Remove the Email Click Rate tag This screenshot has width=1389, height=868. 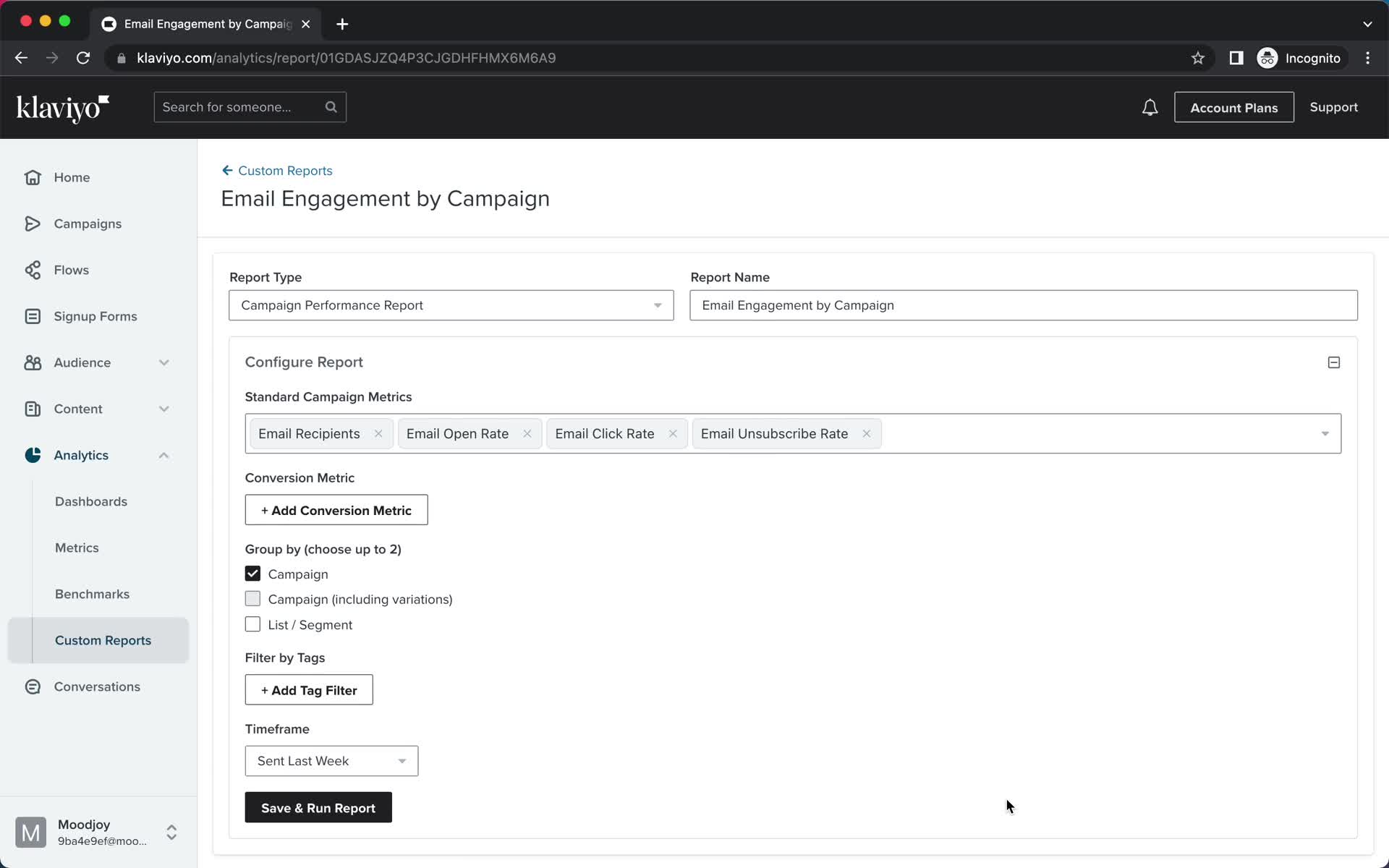673,434
